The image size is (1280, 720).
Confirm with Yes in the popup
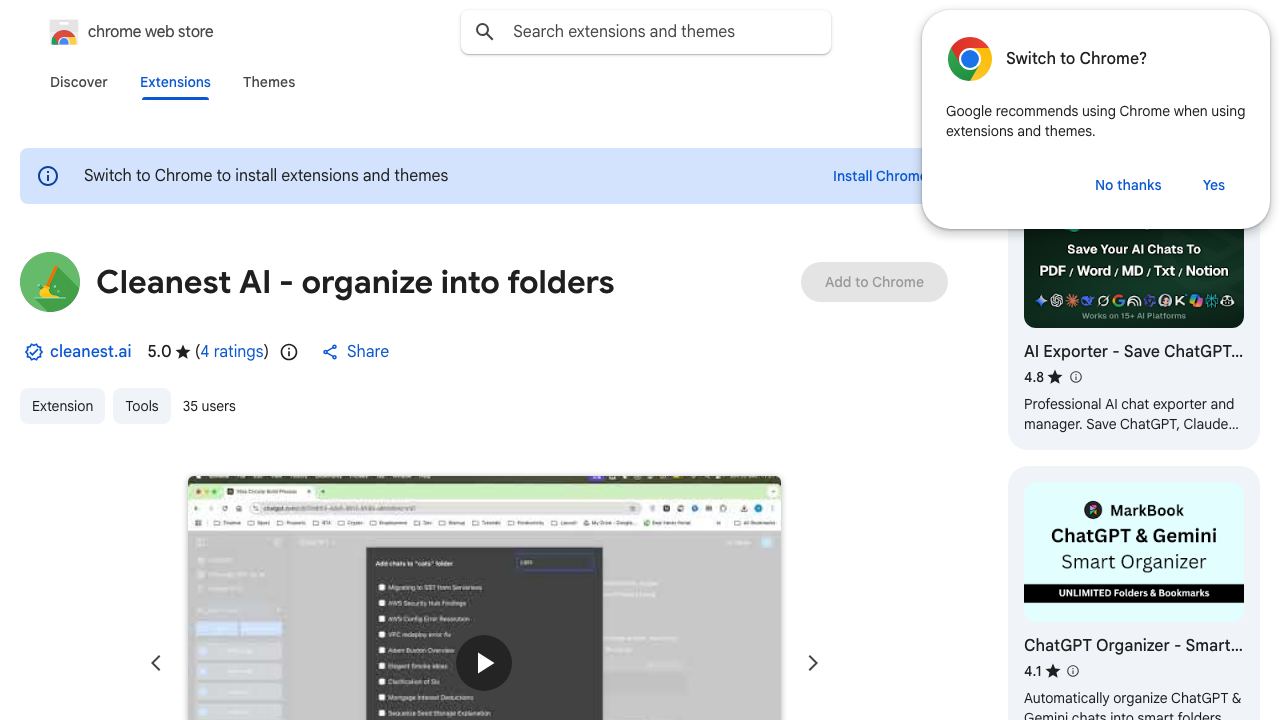(1214, 185)
